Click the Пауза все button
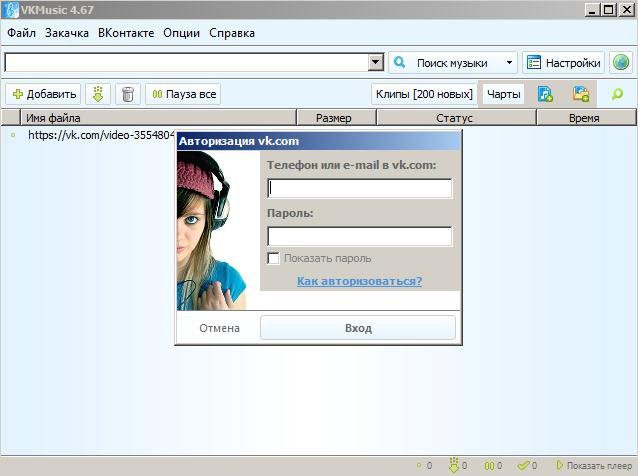The height and width of the screenshot is (476, 638). [183, 94]
